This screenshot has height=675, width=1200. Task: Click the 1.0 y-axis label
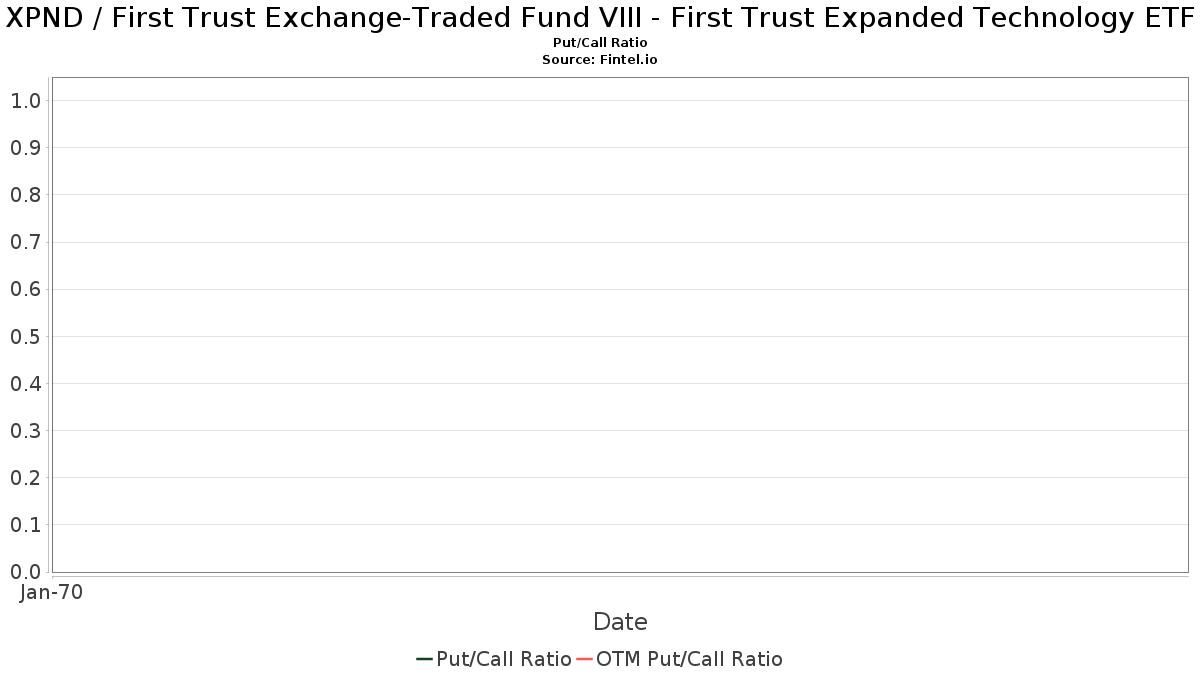coord(26,101)
